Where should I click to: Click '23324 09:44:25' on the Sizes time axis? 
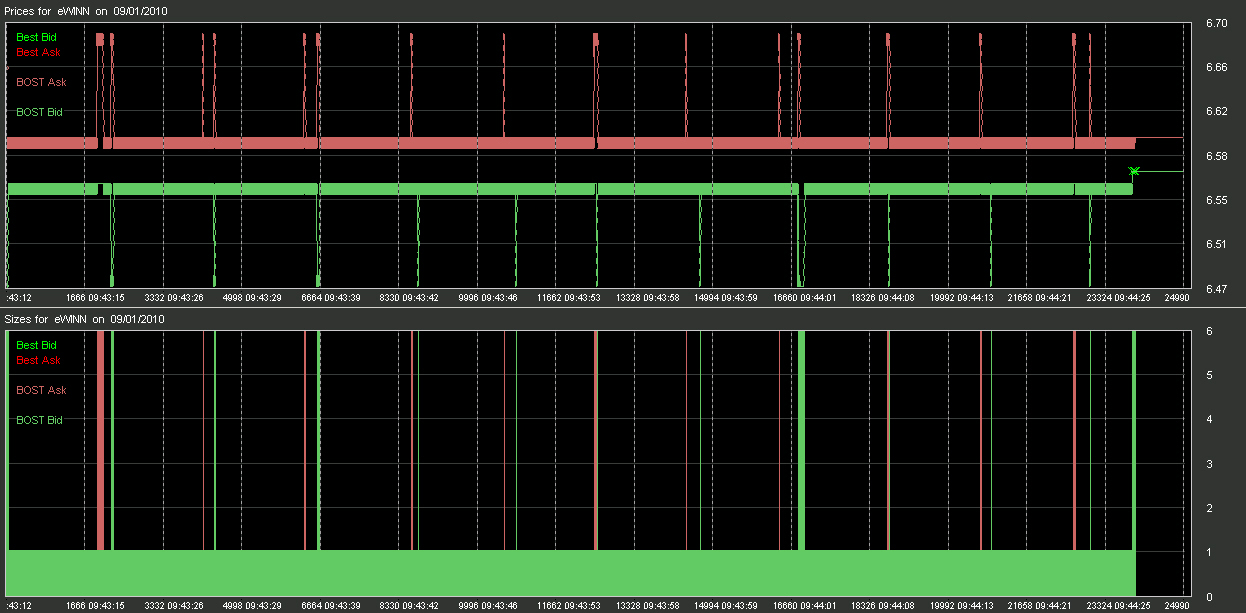click(x=1118, y=606)
